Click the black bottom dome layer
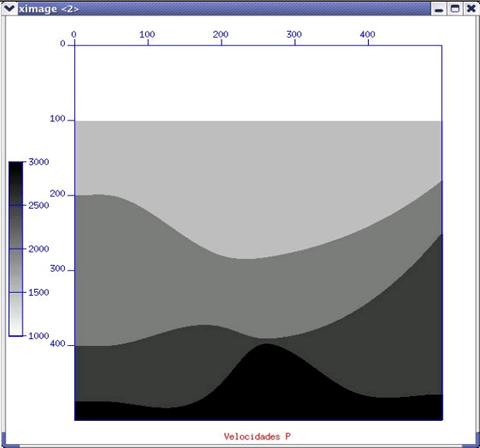480x448 pixels. [x=267, y=393]
